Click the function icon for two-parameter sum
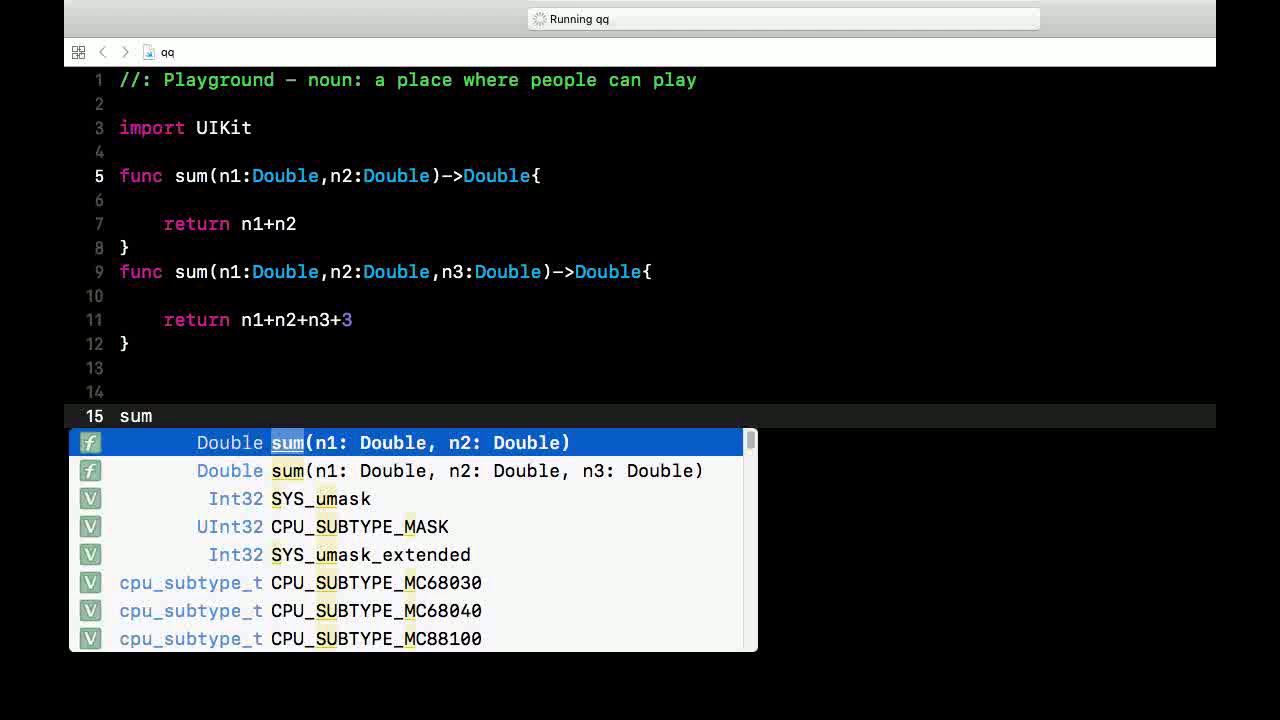The image size is (1280, 720). tap(90, 443)
